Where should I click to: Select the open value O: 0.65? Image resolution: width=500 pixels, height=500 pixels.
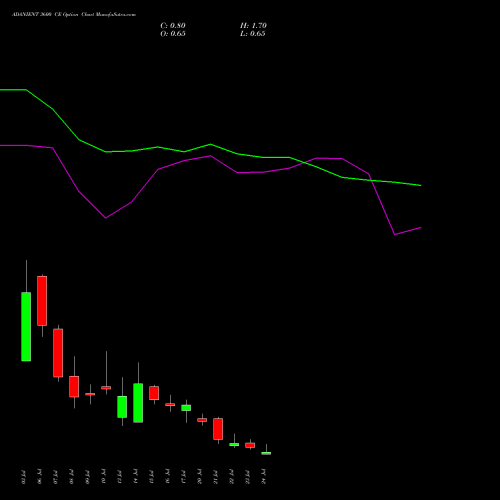tap(173, 34)
